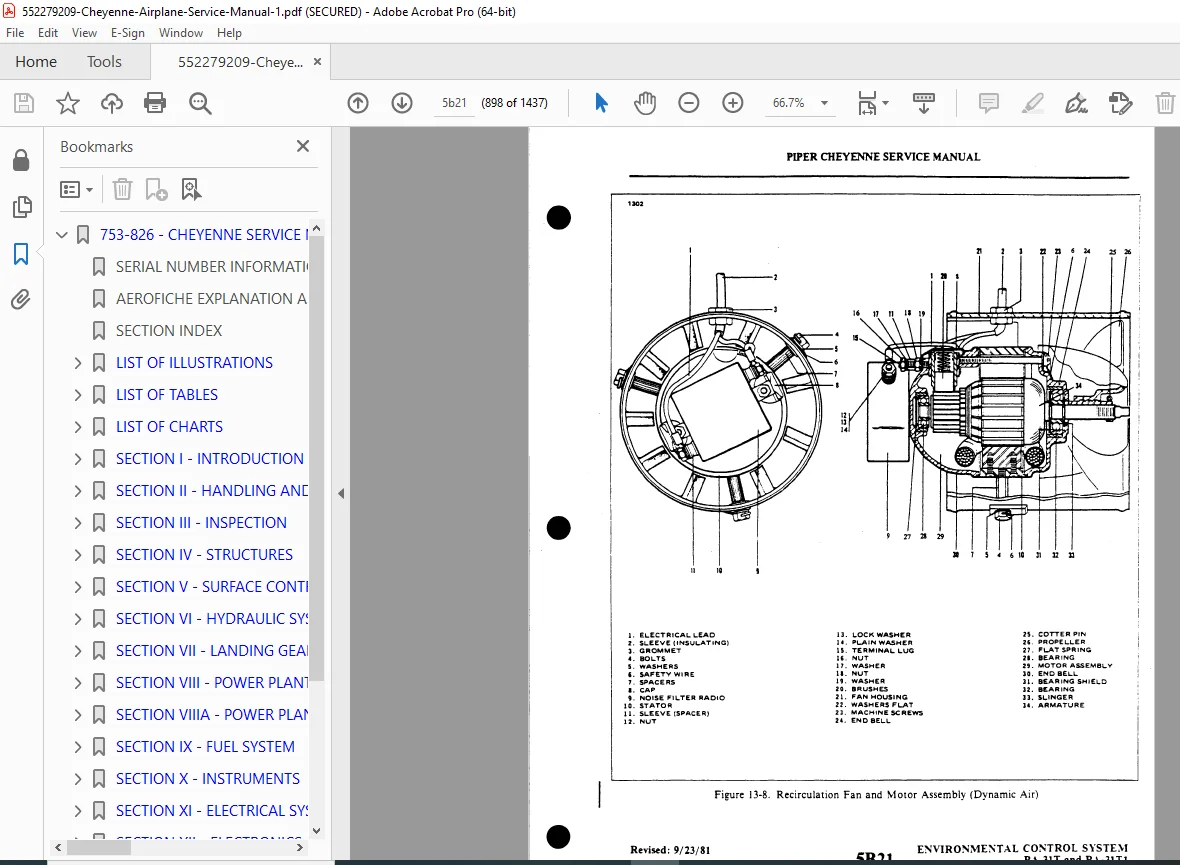Viewport: 1180px width, 865px height.
Task: Add a new bookmark icon
Action: pyautogui.click(x=157, y=189)
